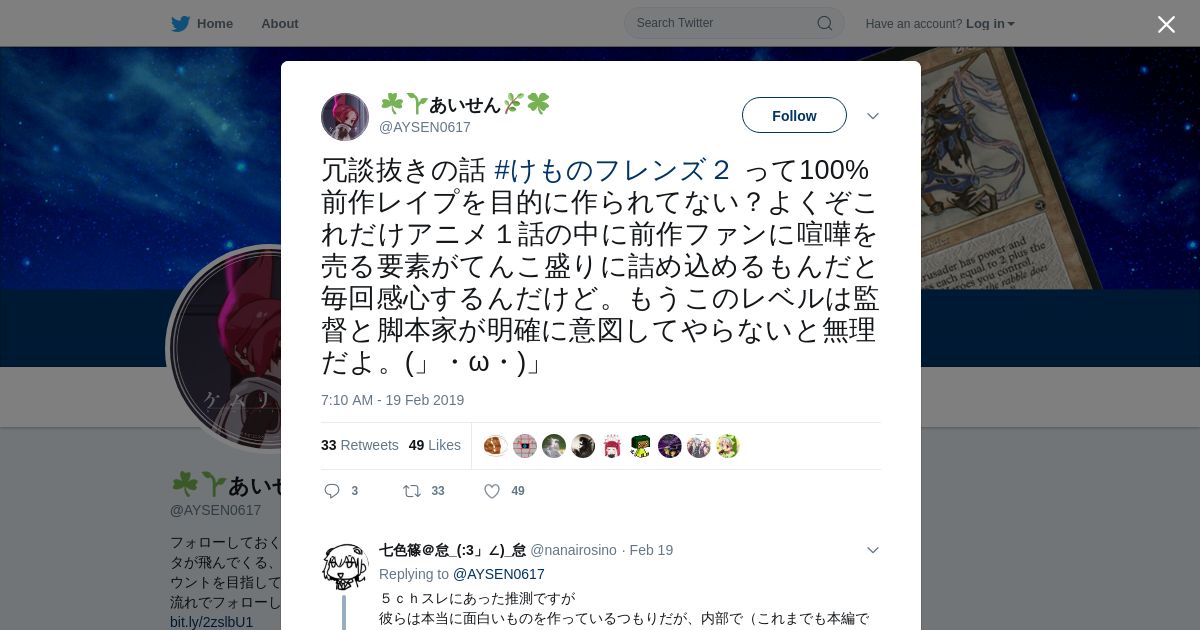Expand the tweet options chevron near Follow
The width and height of the screenshot is (1200, 630).
pos(872,116)
